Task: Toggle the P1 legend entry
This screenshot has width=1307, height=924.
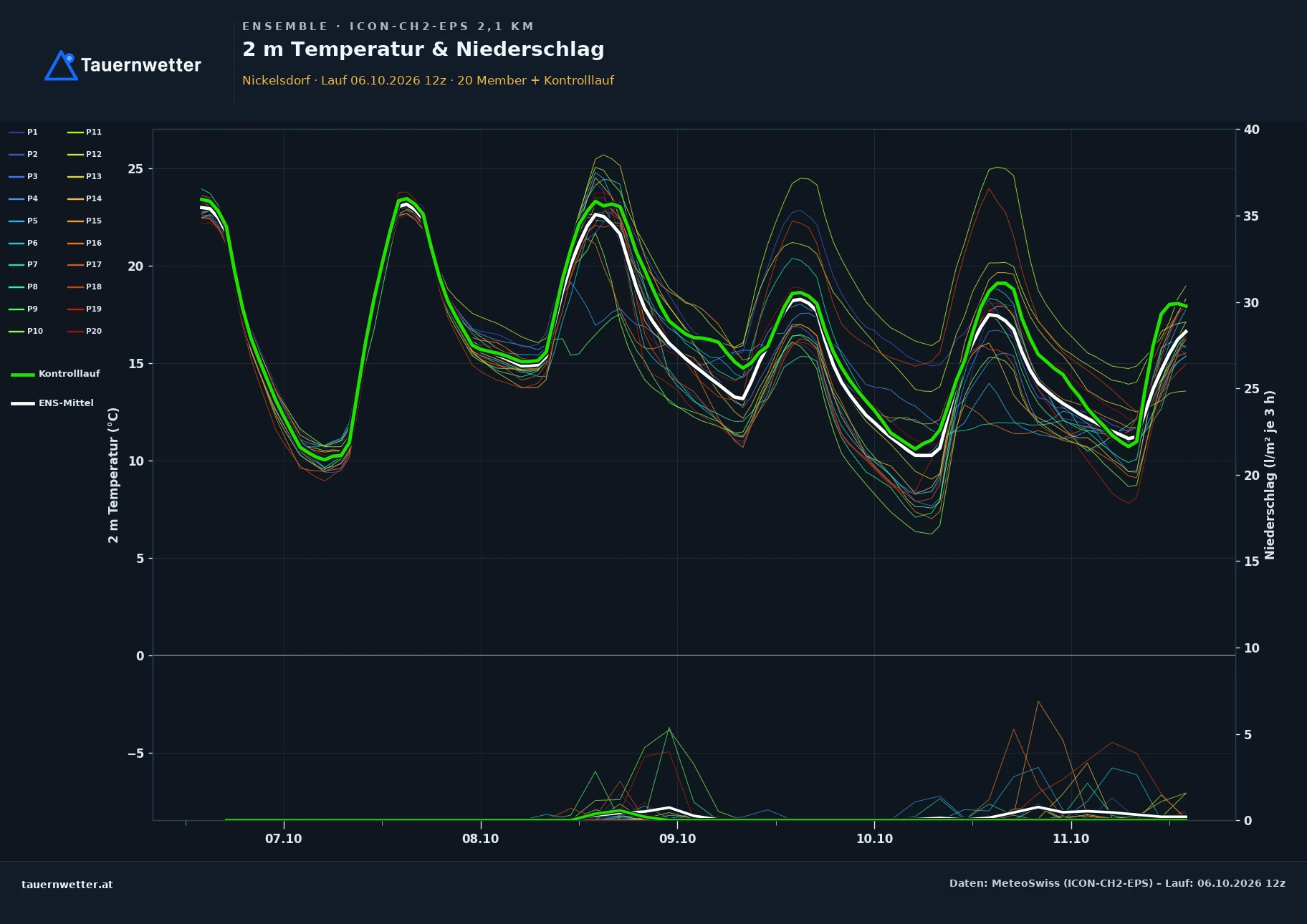Action: coord(23,133)
